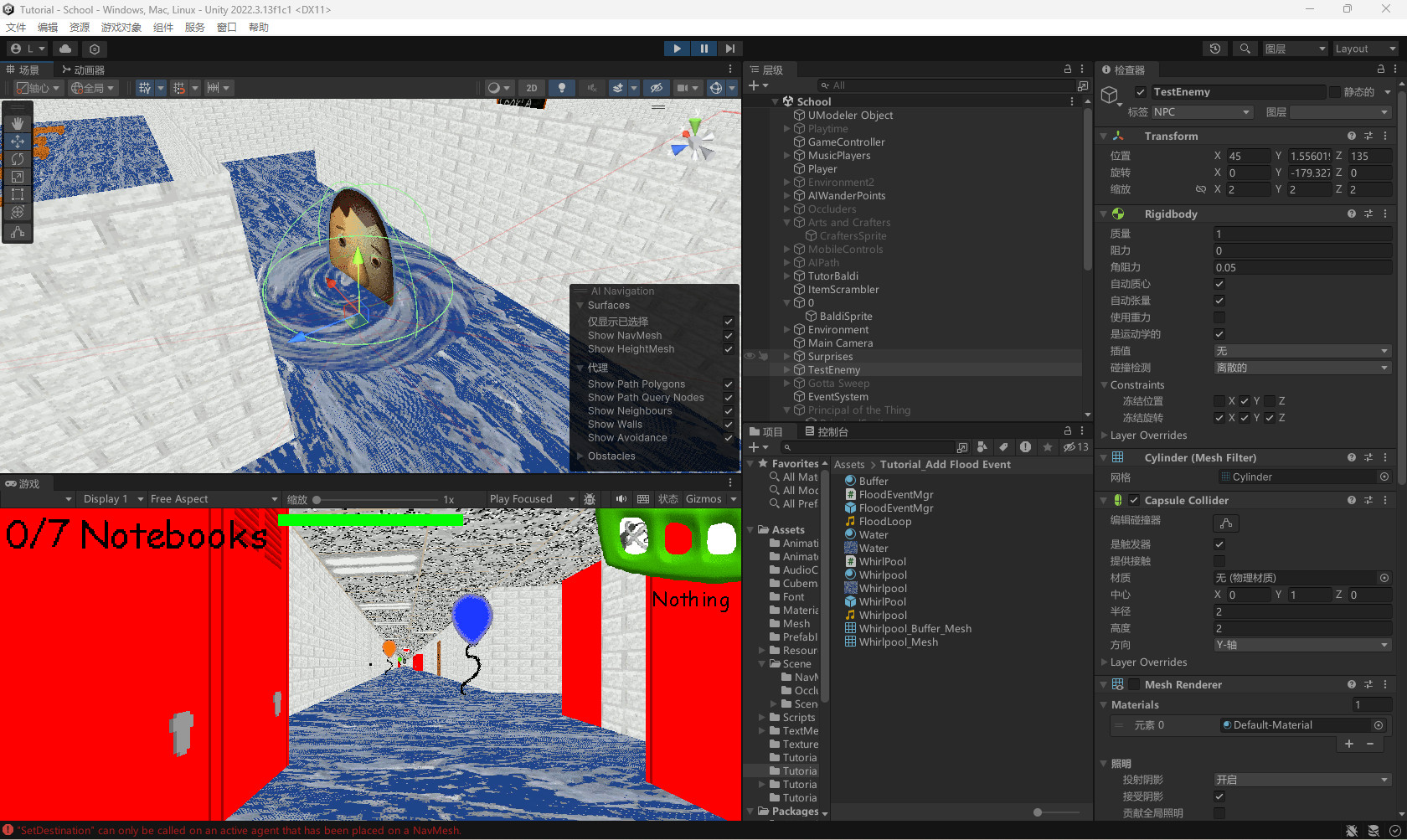
Task: Open the NPC tag dropdown
Action: [1202, 112]
